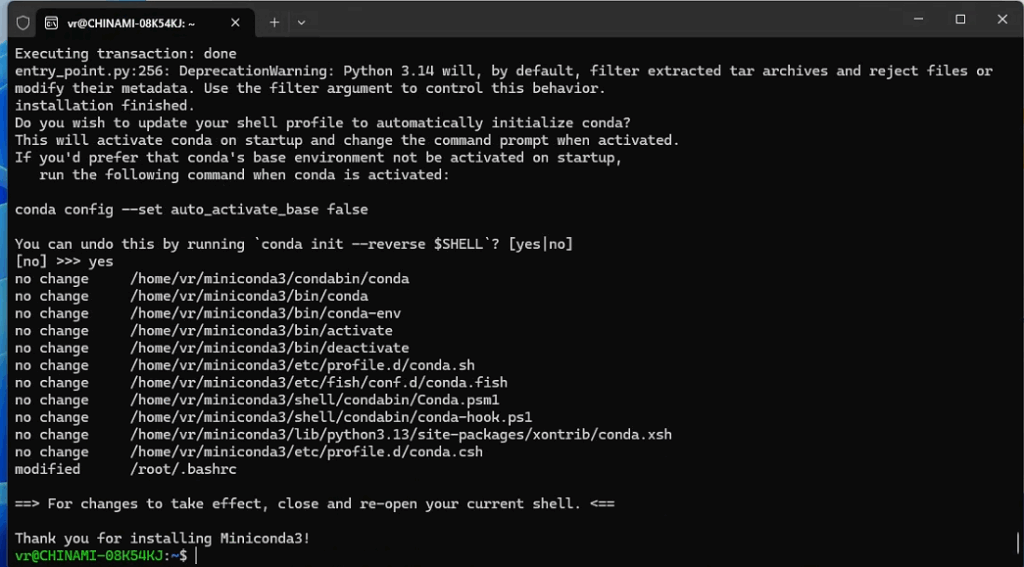Click the 'Thank you for installing Miniconda3!' text
Image resolution: width=1024 pixels, height=567 pixels.
[162, 538]
